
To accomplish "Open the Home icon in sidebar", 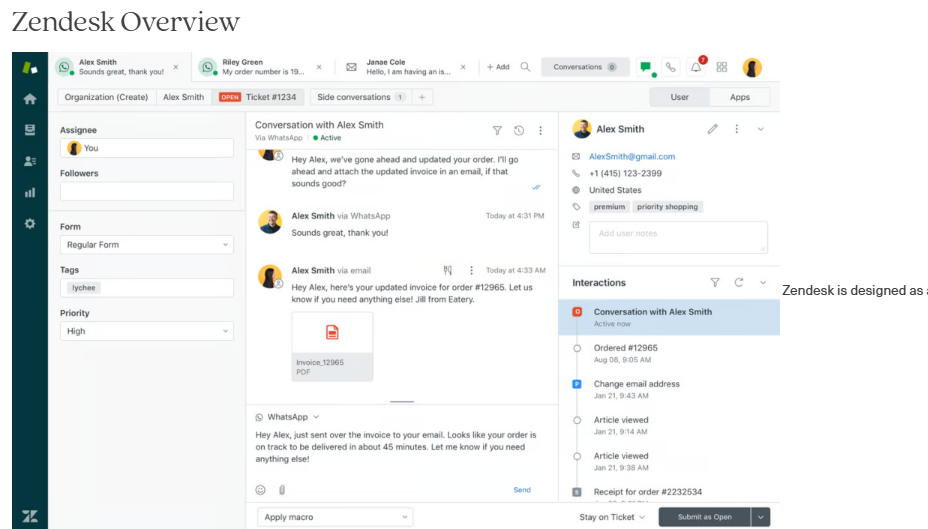I will (30, 99).
